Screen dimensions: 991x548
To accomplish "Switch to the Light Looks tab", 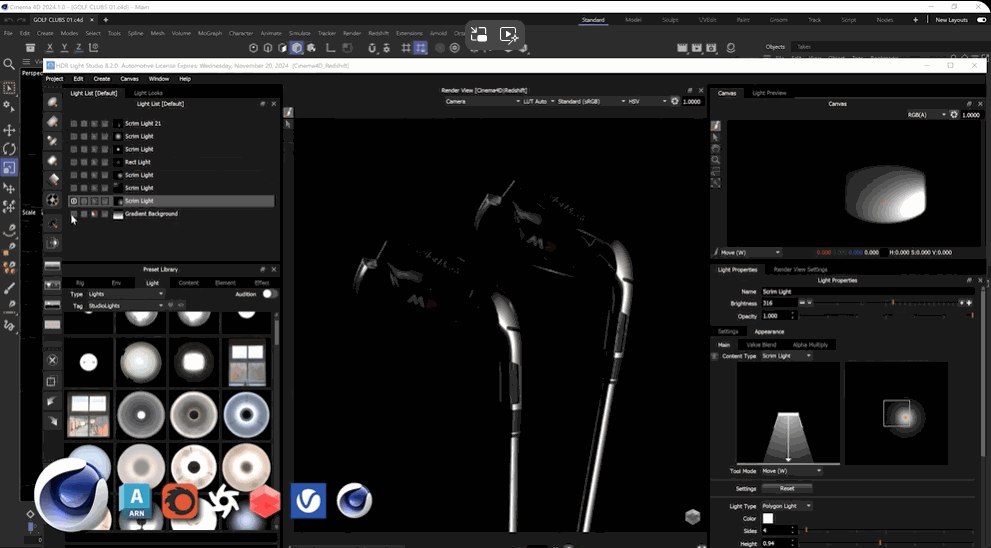I will pyautogui.click(x=149, y=93).
